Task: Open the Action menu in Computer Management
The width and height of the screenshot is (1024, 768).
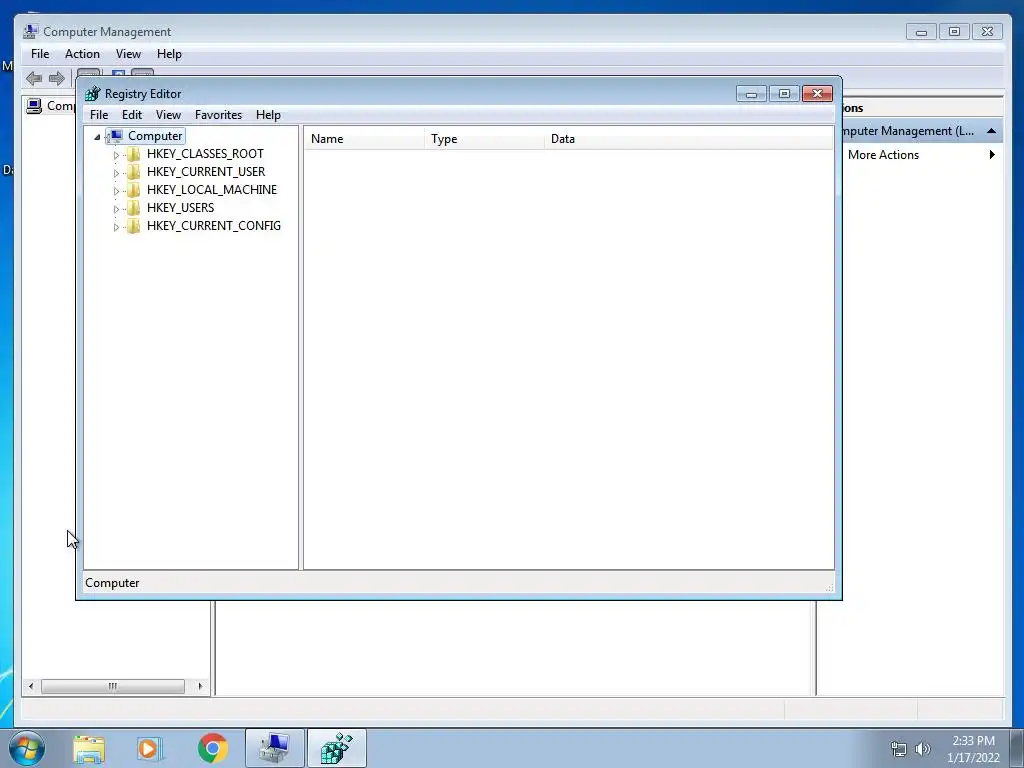Action: (82, 54)
